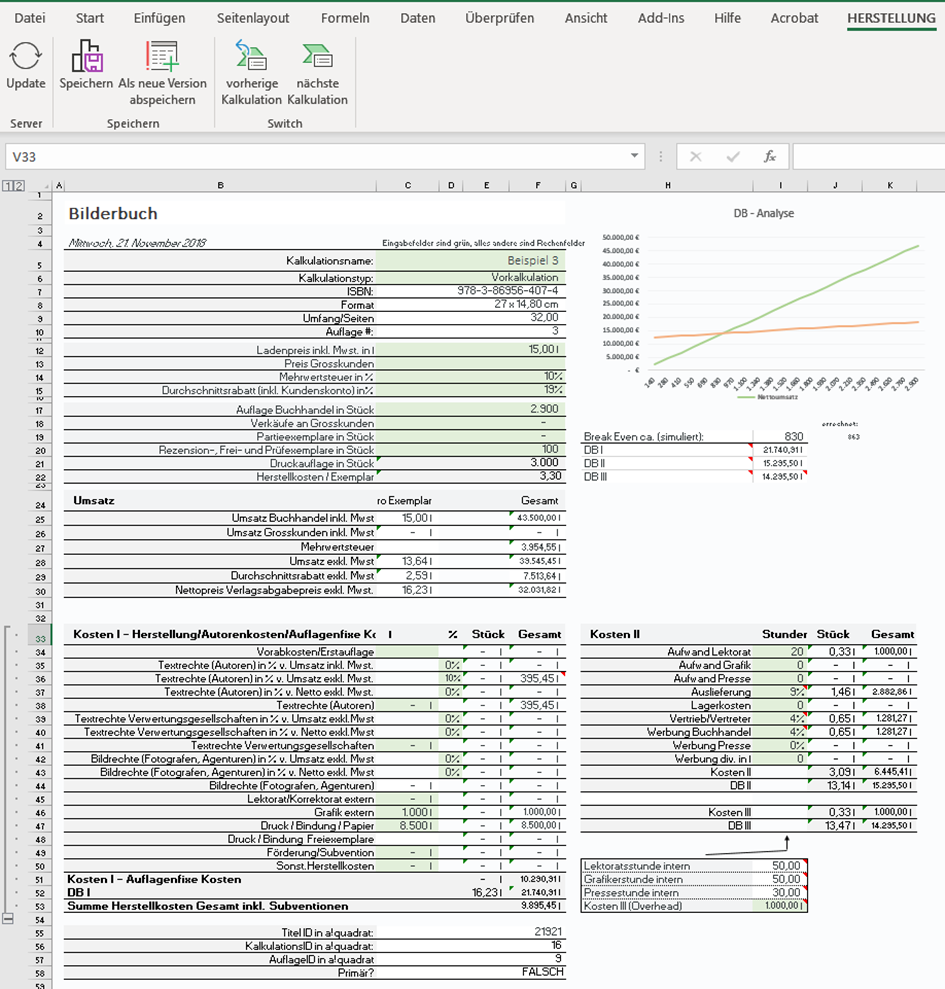
Task: Click the Update server icon
Action: pyautogui.click(x=26, y=58)
